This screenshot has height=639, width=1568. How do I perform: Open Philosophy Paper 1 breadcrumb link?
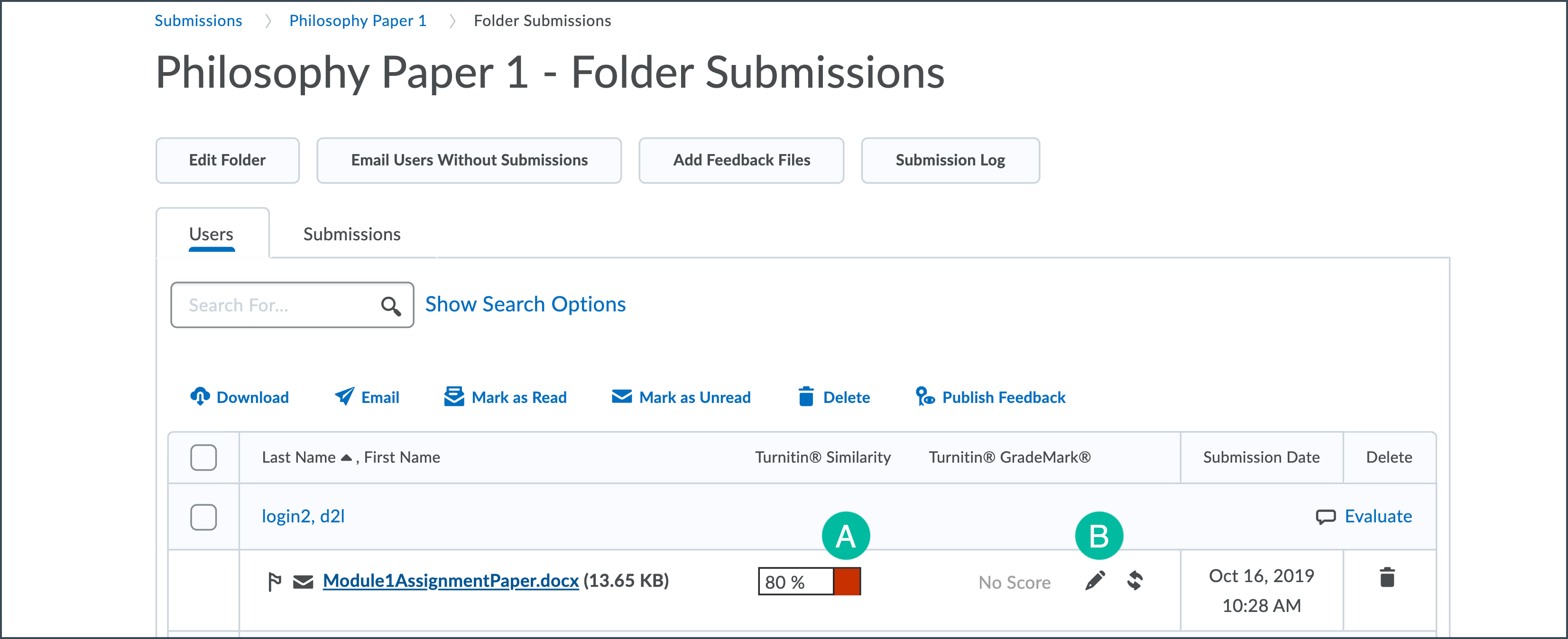[357, 21]
